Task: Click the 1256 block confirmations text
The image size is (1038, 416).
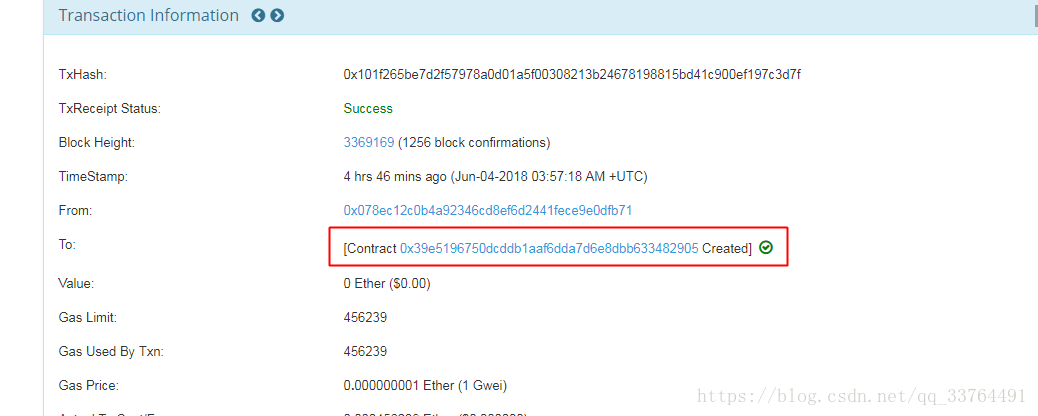Action: [x=474, y=142]
